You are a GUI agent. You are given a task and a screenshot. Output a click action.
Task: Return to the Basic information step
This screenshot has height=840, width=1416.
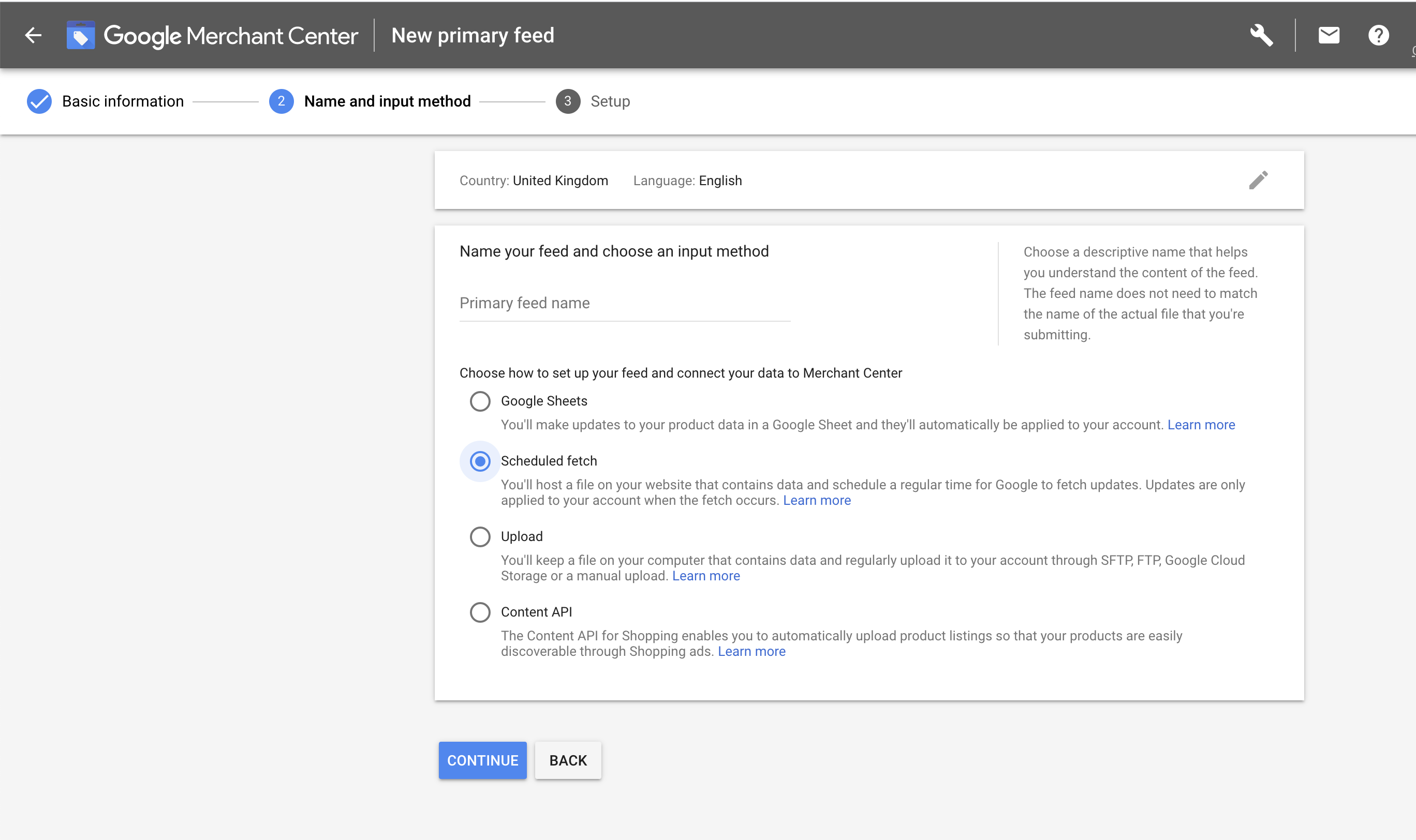click(x=122, y=101)
